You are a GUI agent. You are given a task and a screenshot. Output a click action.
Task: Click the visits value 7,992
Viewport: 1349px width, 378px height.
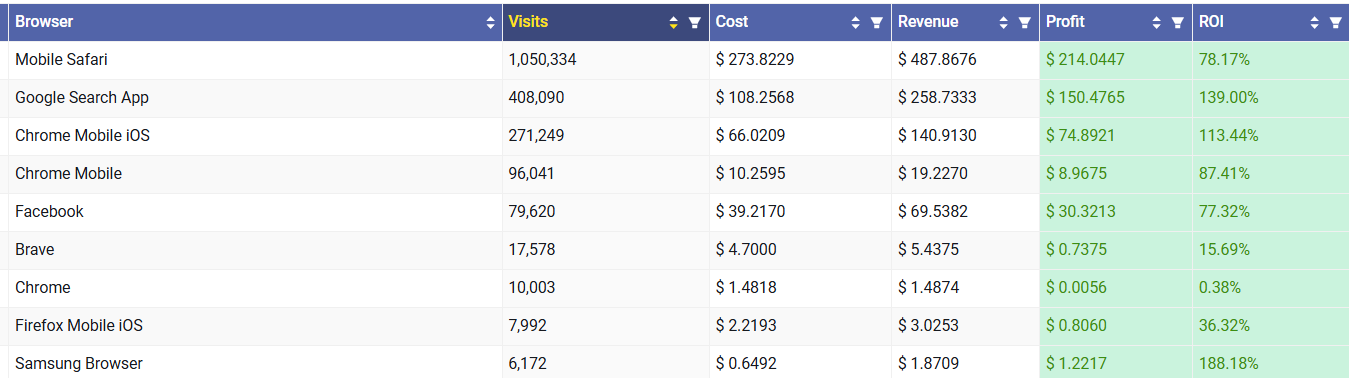(527, 326)
